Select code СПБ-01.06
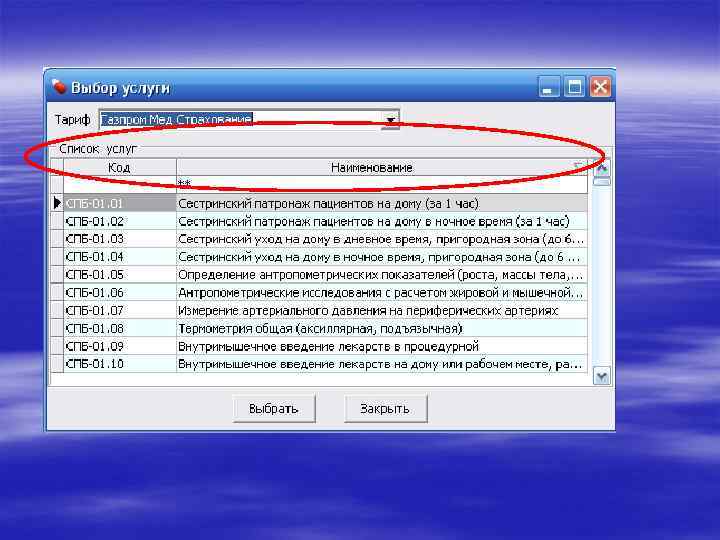The image size is (720, 540). pos(119,292)
